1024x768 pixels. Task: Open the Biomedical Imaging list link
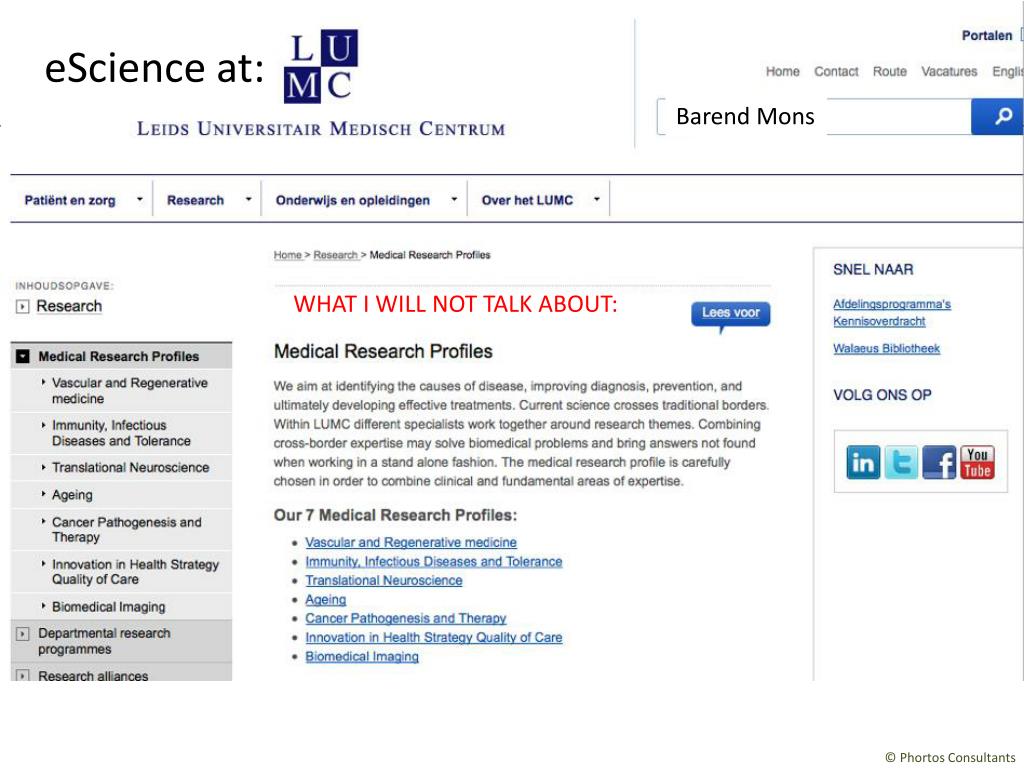362,656
